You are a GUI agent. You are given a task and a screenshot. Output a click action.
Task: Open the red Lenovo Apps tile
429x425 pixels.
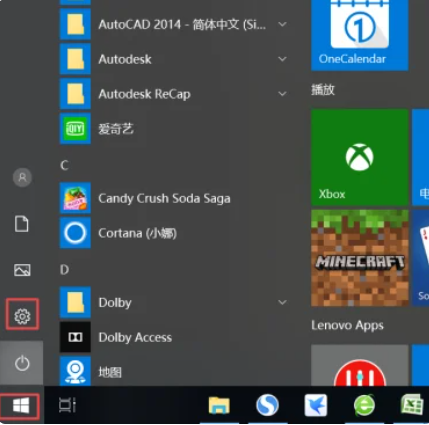(x=360, y=365)
